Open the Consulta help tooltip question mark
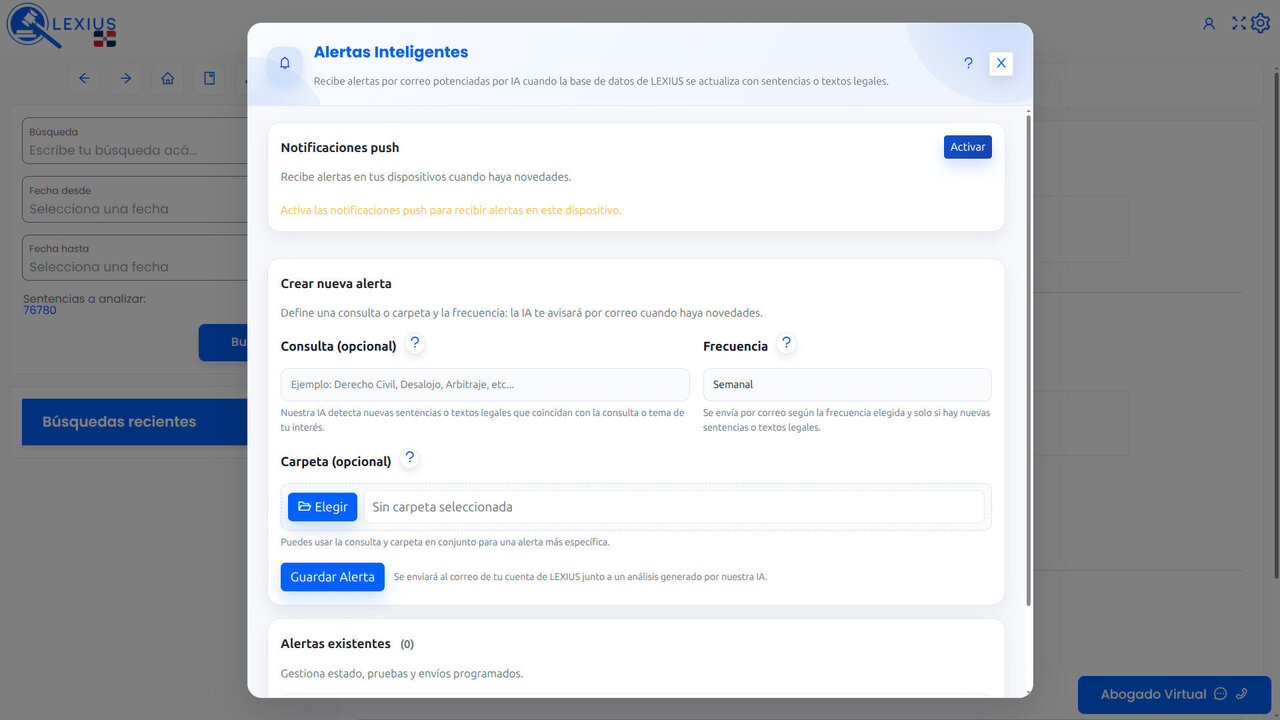The image size is (1280, 720). (415, 342)
